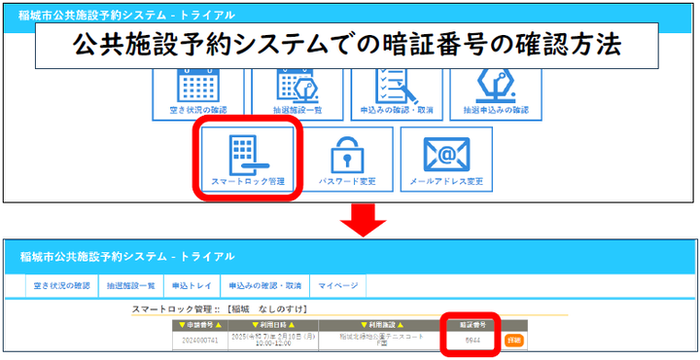Sort 利用施設 column ascending with up arrow
The image size is (700, 360).
[x=400, y=325]
